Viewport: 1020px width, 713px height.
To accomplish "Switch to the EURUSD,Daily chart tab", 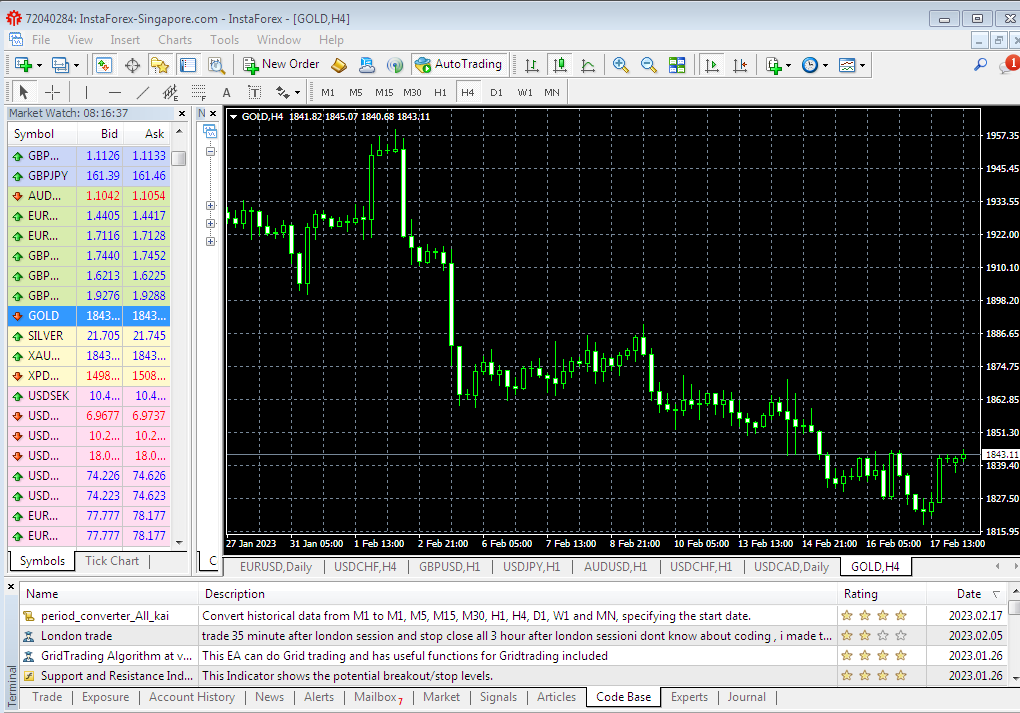I will 276,567.
